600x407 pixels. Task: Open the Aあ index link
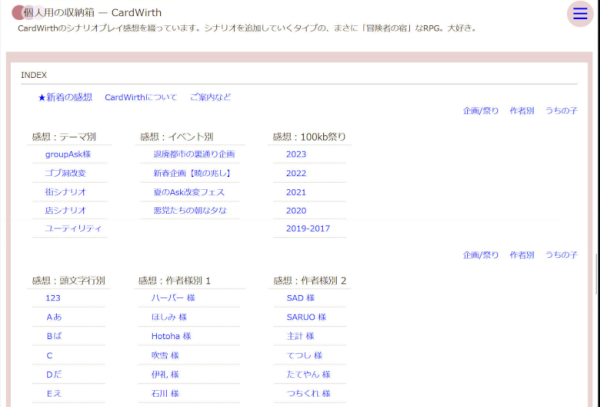(x=54, y=317)
